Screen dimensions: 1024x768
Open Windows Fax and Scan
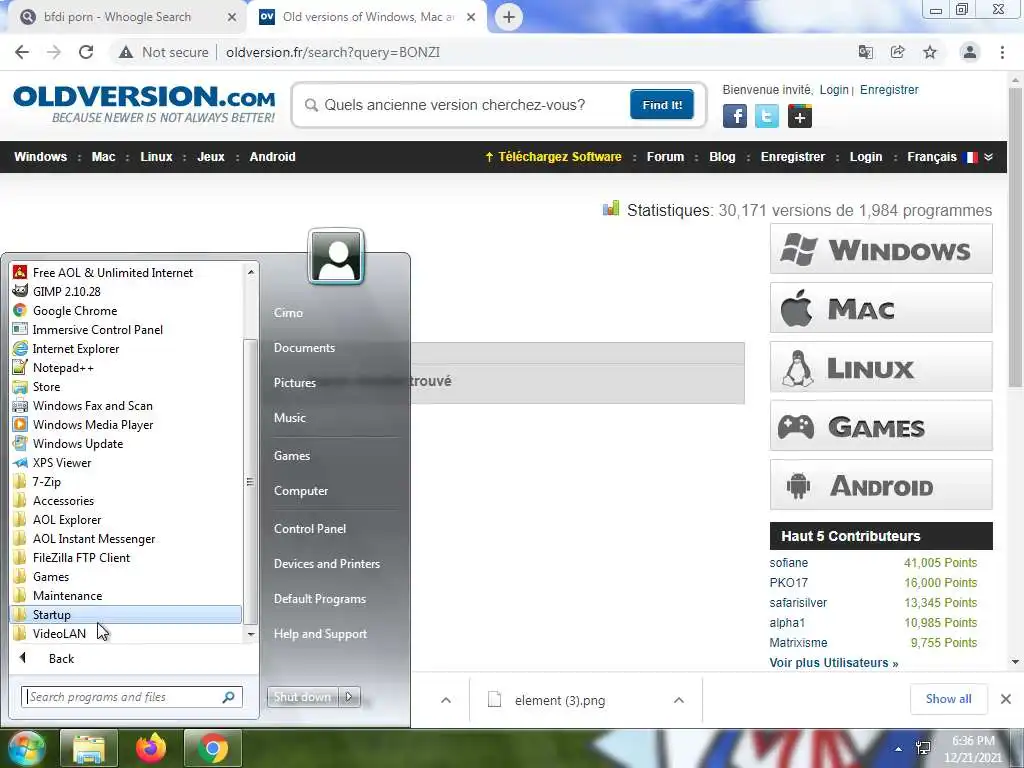point(92,405)
